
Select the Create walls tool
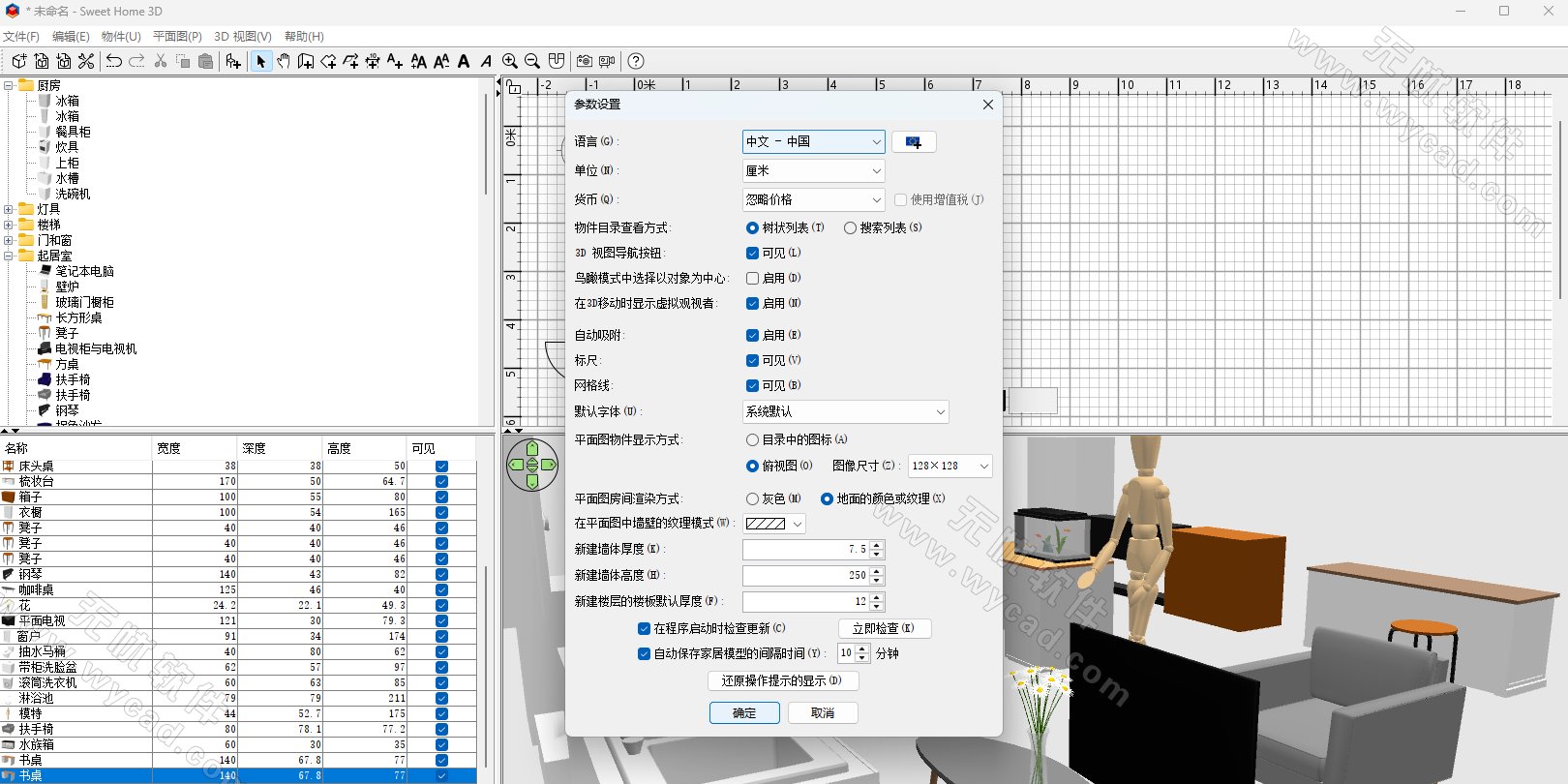coord(306,61)
